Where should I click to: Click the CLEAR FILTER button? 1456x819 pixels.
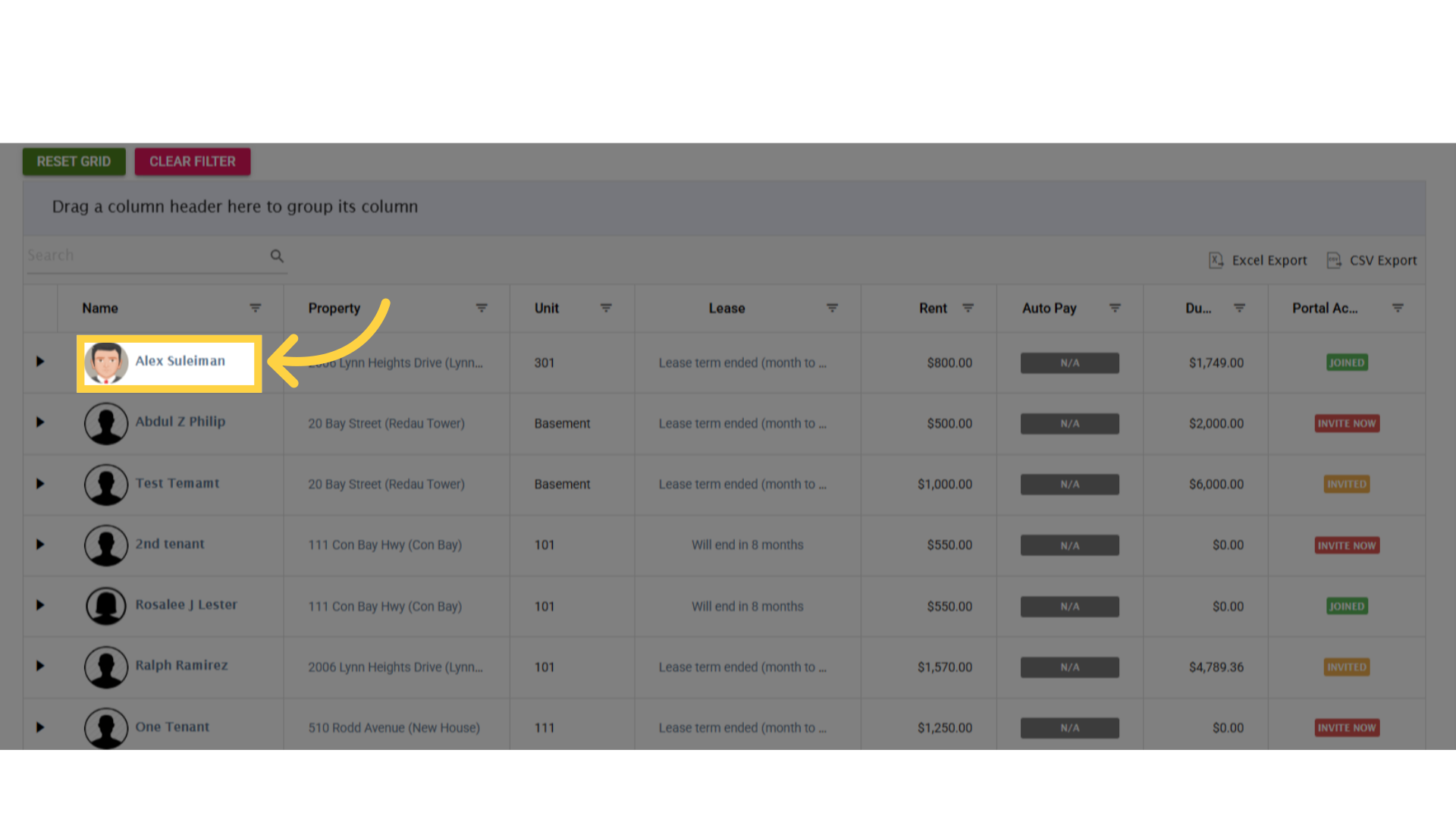point(192,162)
